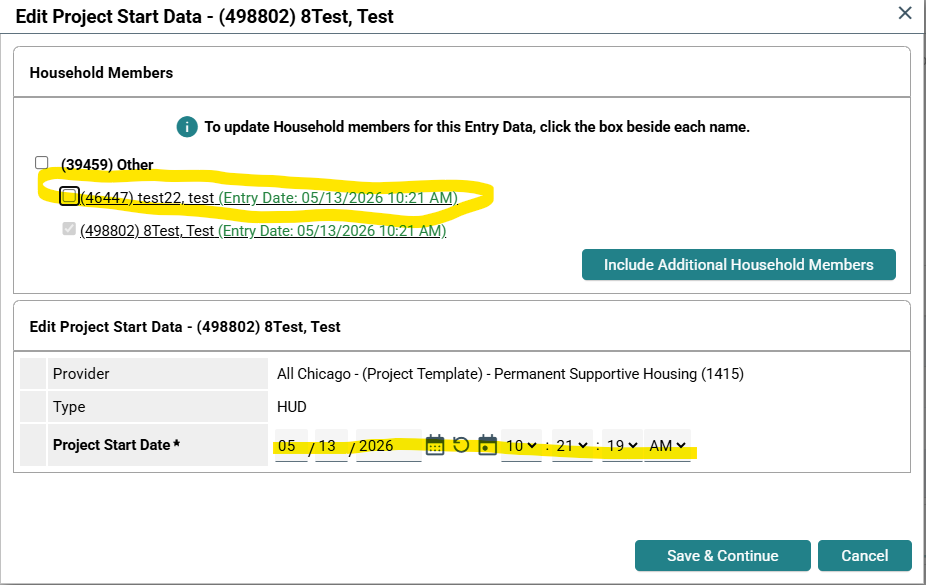Screen dimensions: 926x585
Task: Click the set-to-today calendar icon
Action: point(487,445)
